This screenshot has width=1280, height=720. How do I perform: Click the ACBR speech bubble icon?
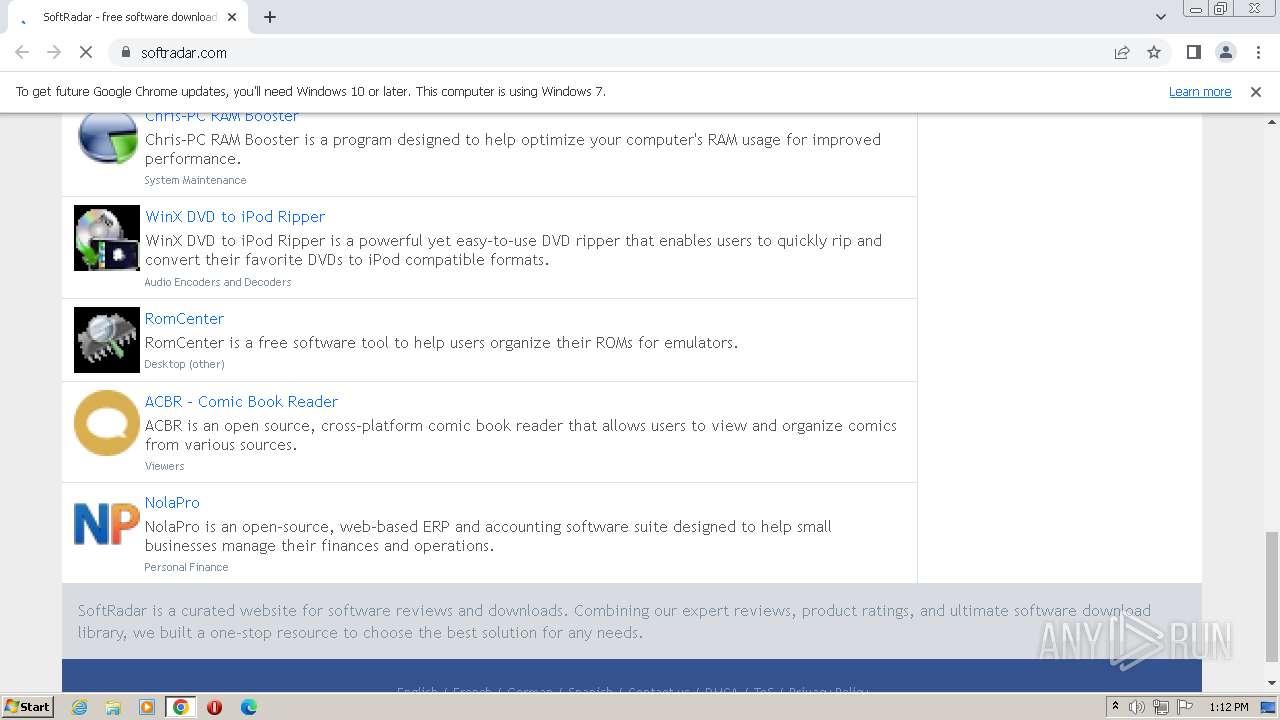[x=107, y=423]
